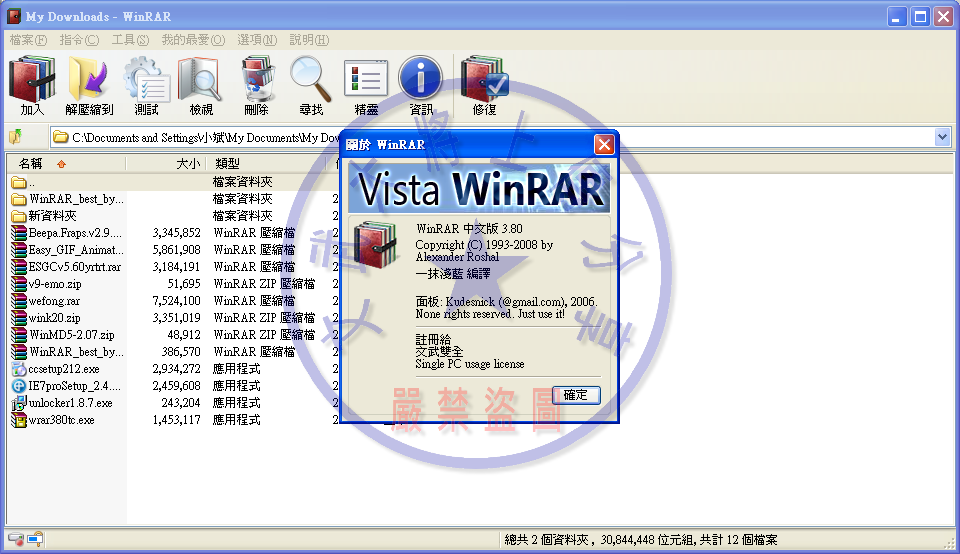Image resolution: width=960 pixels, height=554 pixels.
Task: Click the Vista WinRAR banner in the About dialog
Action: pyautogui.click(x=479, y=188)
